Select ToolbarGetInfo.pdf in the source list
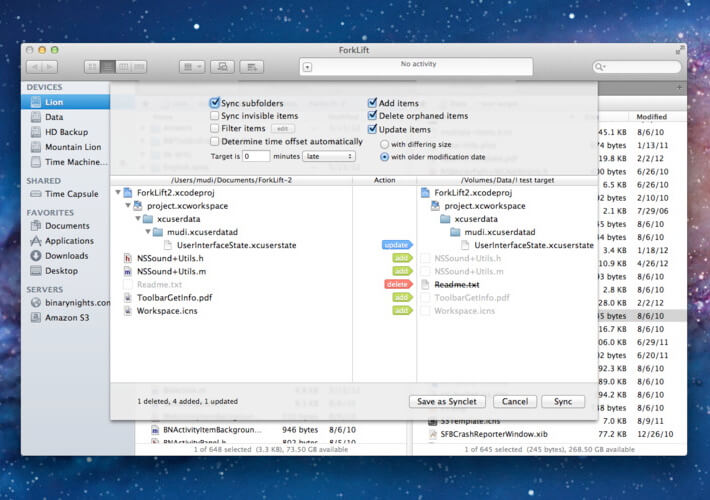The height and width of the screenshot is (500, 710). click(x=174, y=298)
